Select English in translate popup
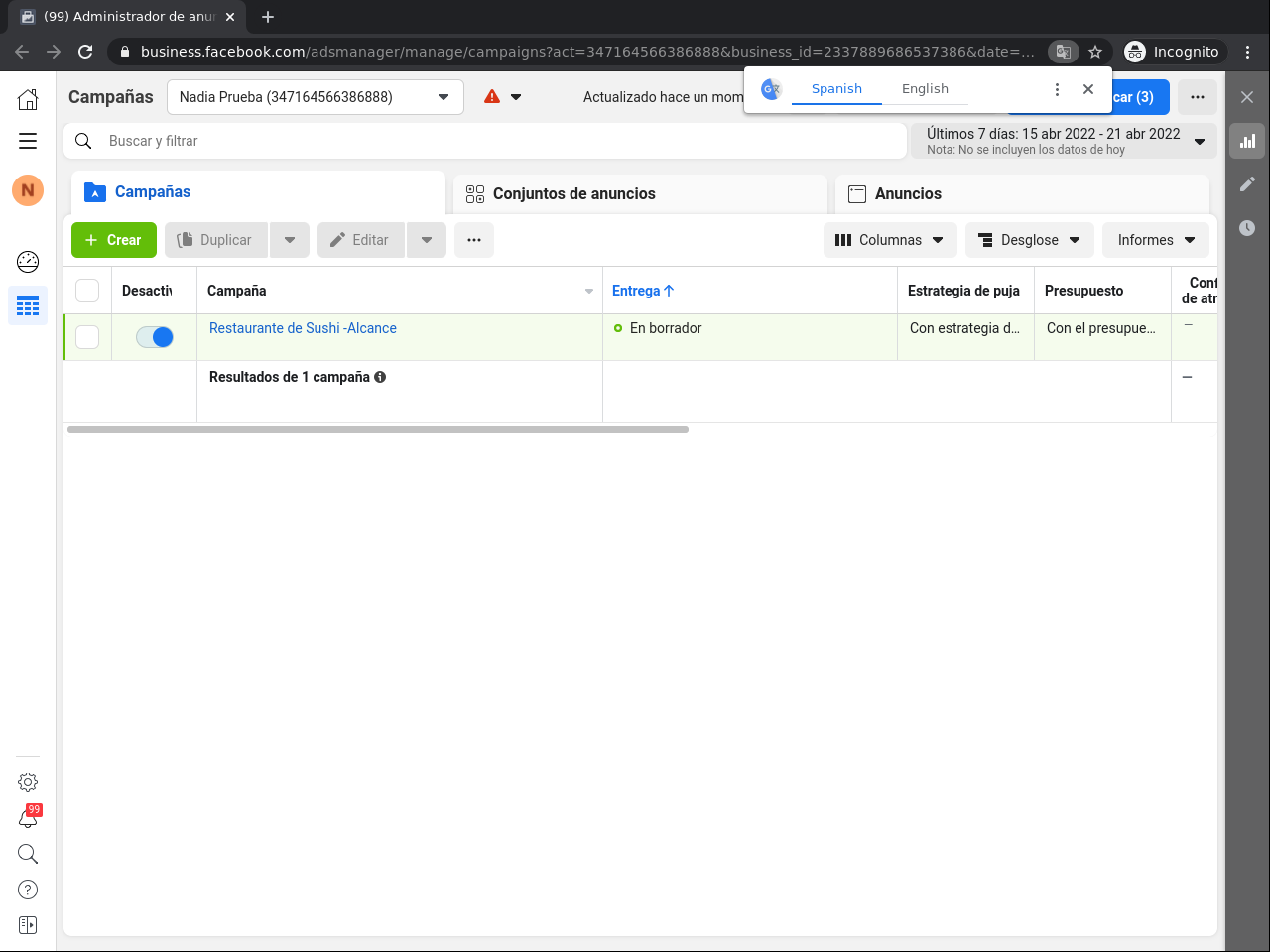The image size is (1270, 952). 925,89
